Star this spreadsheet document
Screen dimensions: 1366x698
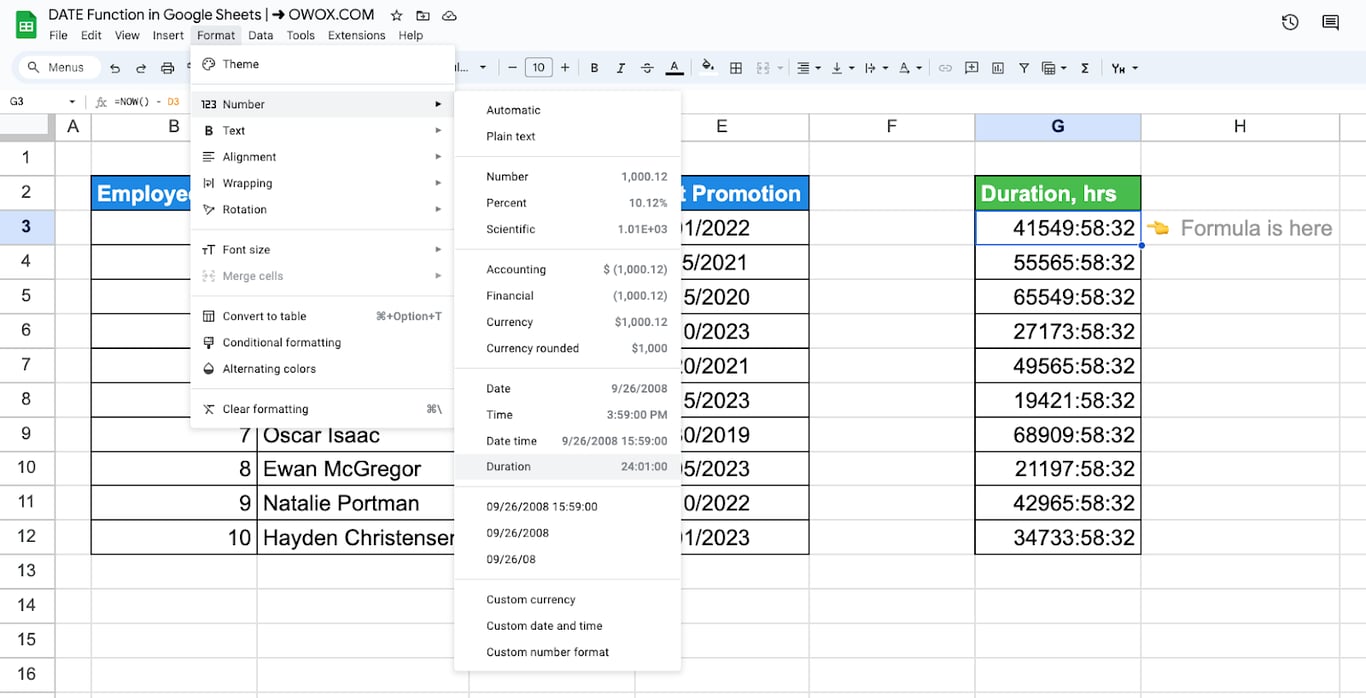tap(397, 16)
